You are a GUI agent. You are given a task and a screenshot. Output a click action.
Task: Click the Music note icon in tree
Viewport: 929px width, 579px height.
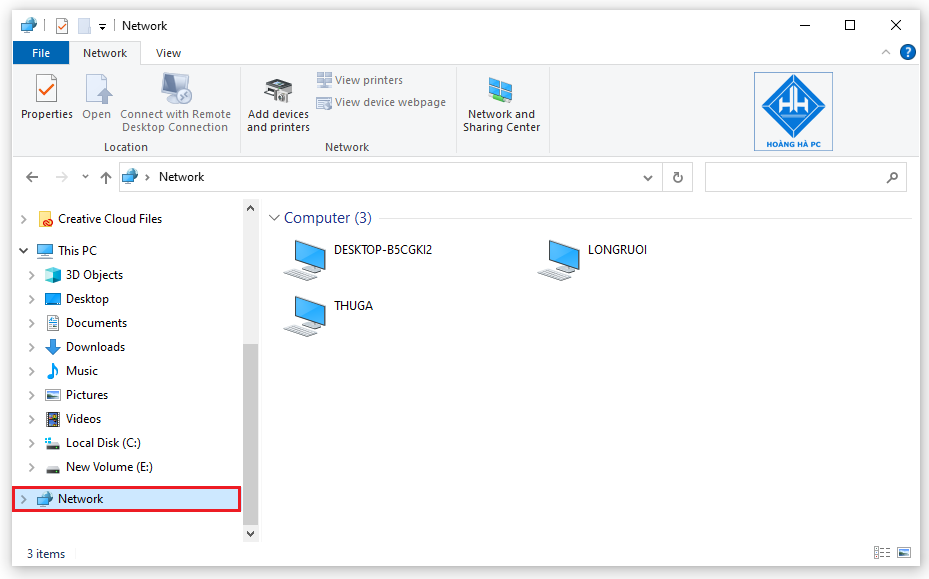53,371
